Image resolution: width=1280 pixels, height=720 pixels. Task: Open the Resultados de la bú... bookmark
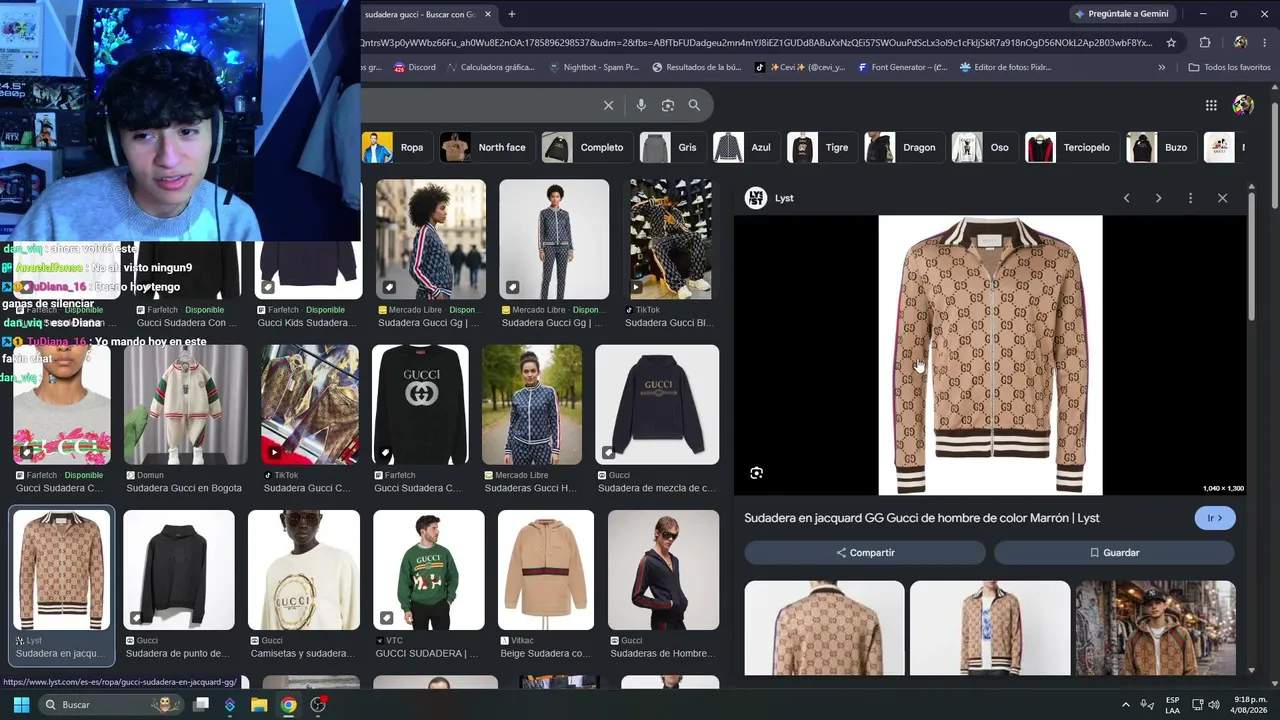point(697,67)
